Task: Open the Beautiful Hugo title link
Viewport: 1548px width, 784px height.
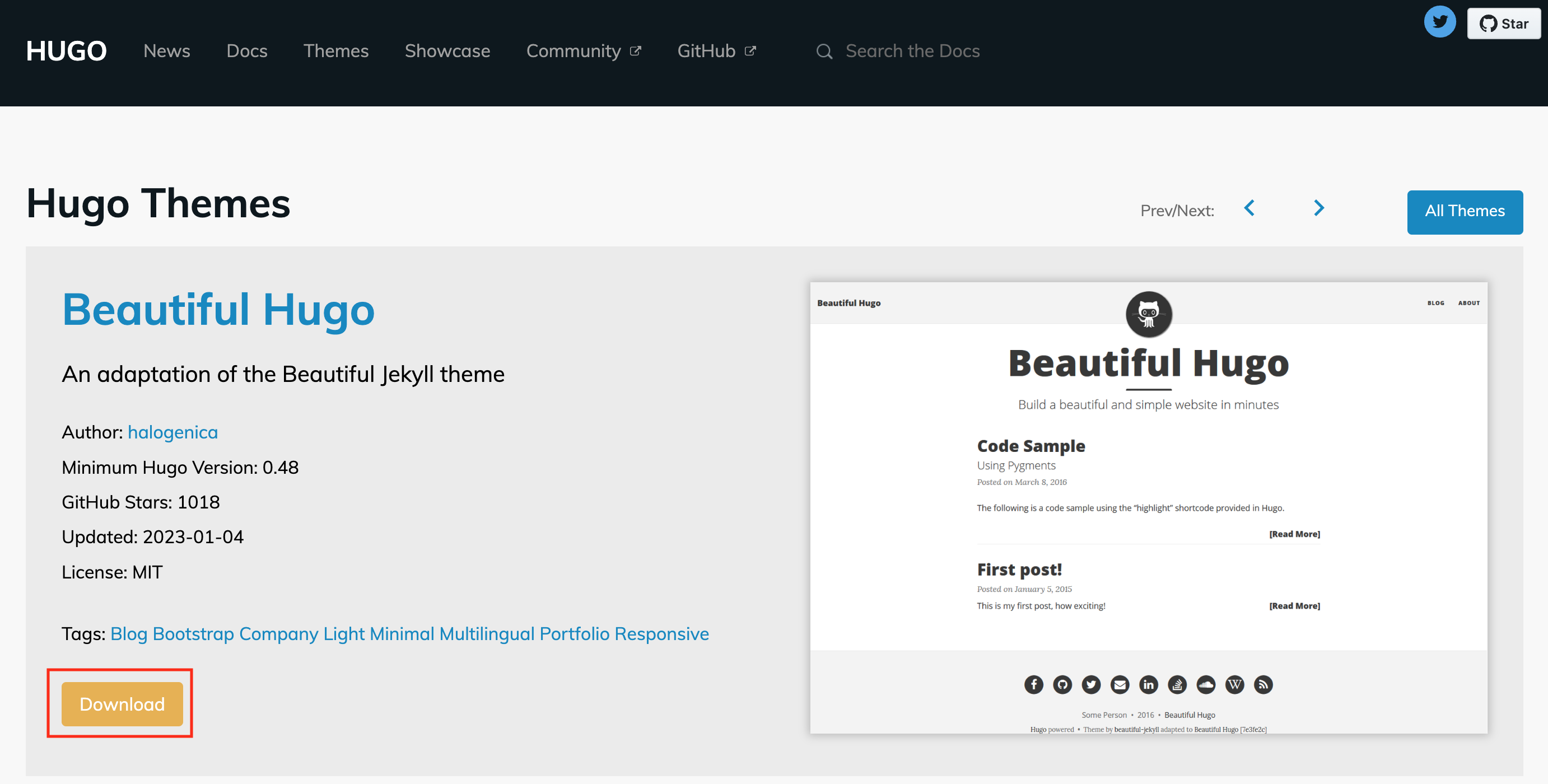Action: pyautogui.click(x=218, y=310)
